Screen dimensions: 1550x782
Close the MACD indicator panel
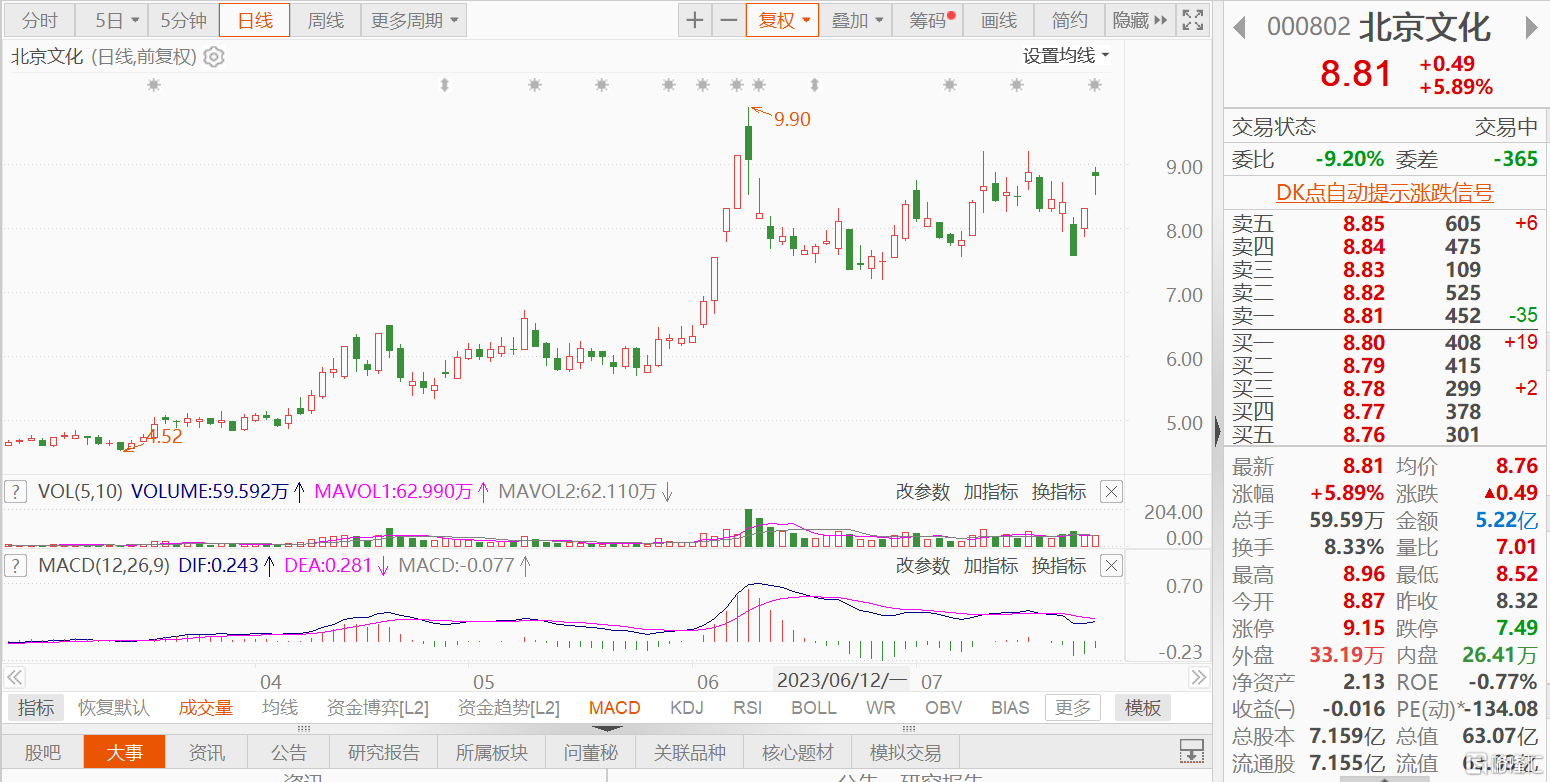click(1111, 566)
